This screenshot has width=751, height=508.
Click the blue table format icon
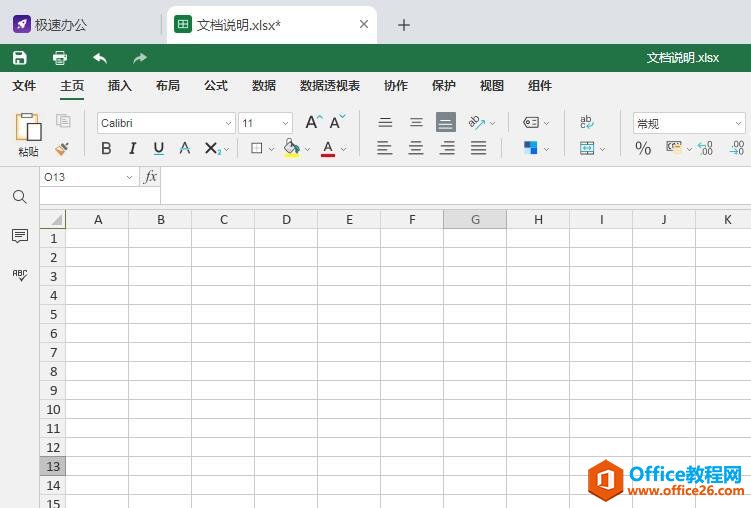point(531,148)
